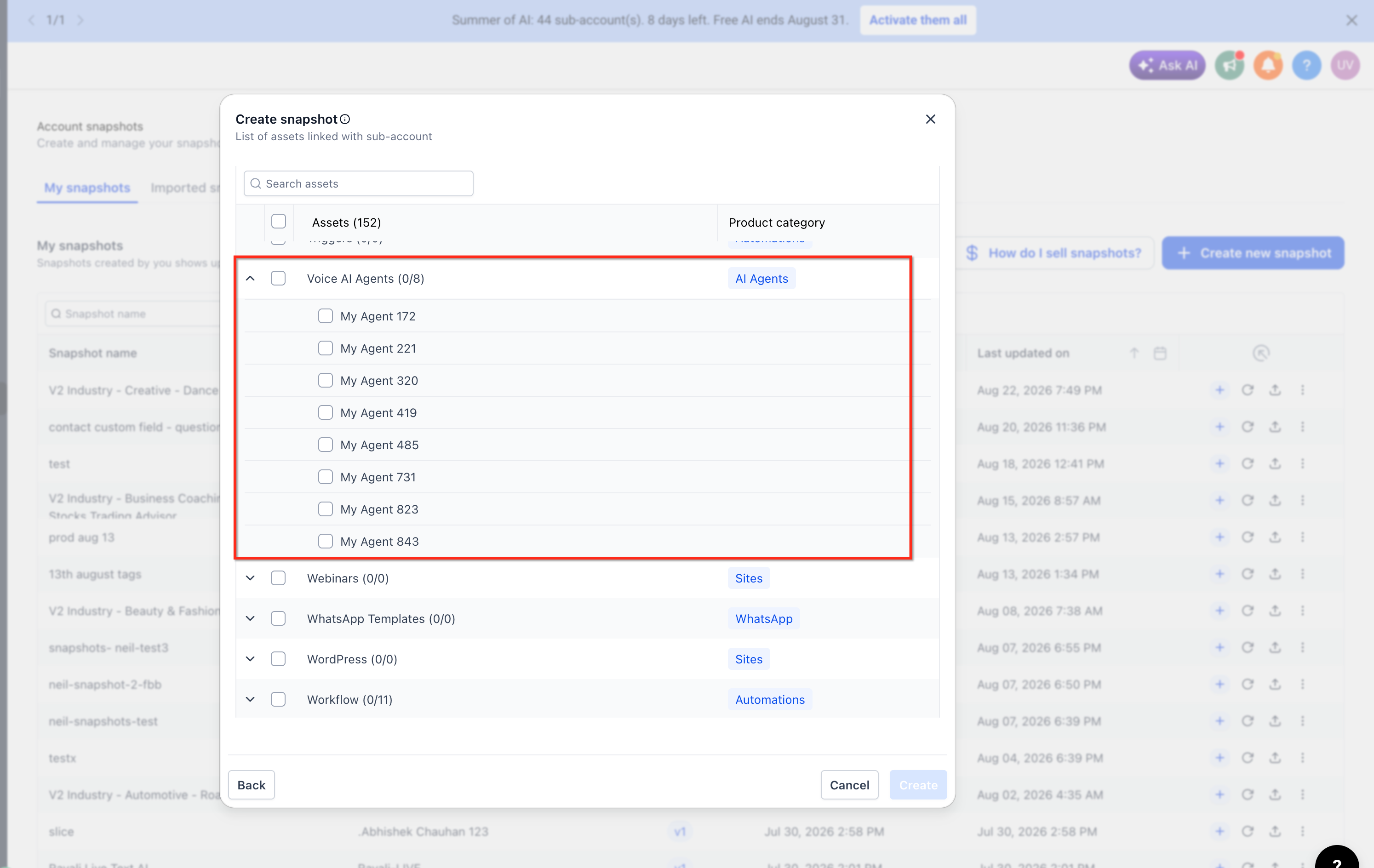Screen dimensions: 1374x868
Task: Toggle the select-all Assets (152) checkbox
Action: 279,221
